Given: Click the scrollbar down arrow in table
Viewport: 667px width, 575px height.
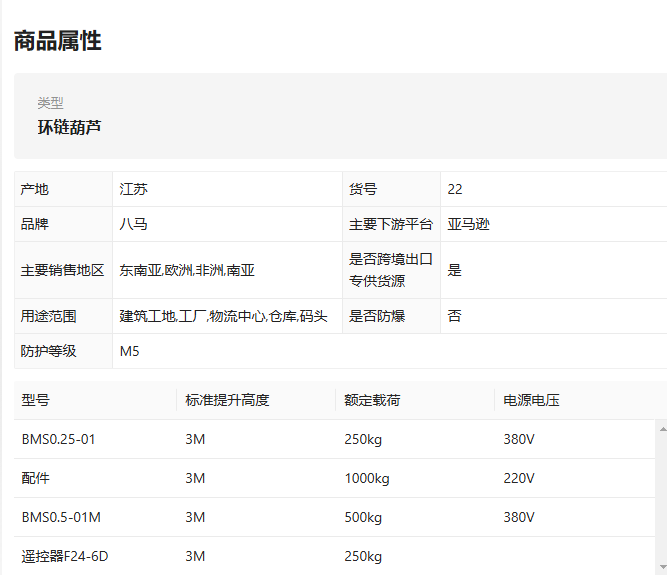Looking at the screenshot, I should (x=662, y=566).
